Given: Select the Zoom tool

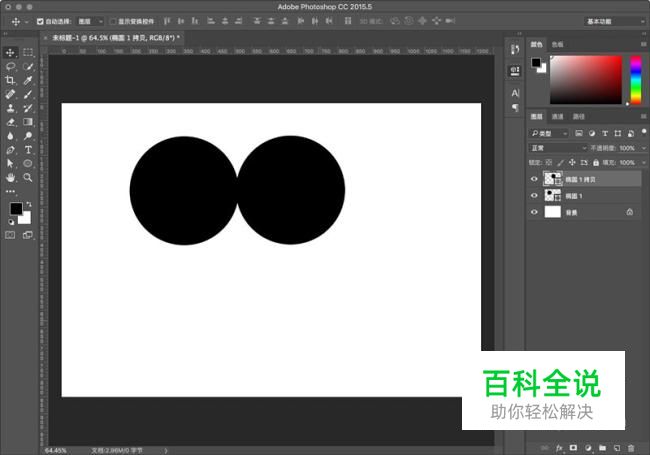Looking at the screenshot, I should click(28, 177).
